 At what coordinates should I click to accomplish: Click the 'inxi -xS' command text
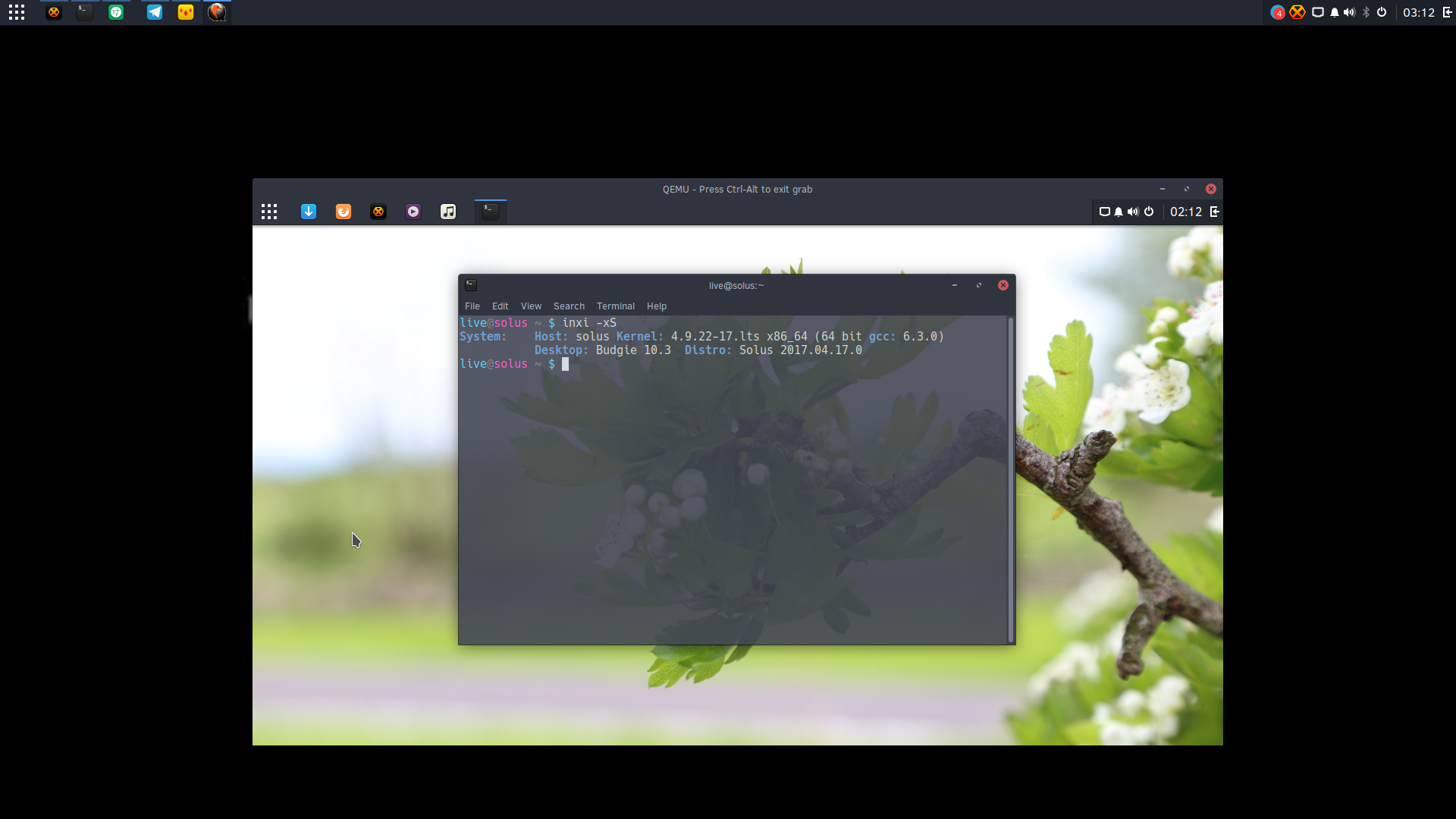pos(589,323)
